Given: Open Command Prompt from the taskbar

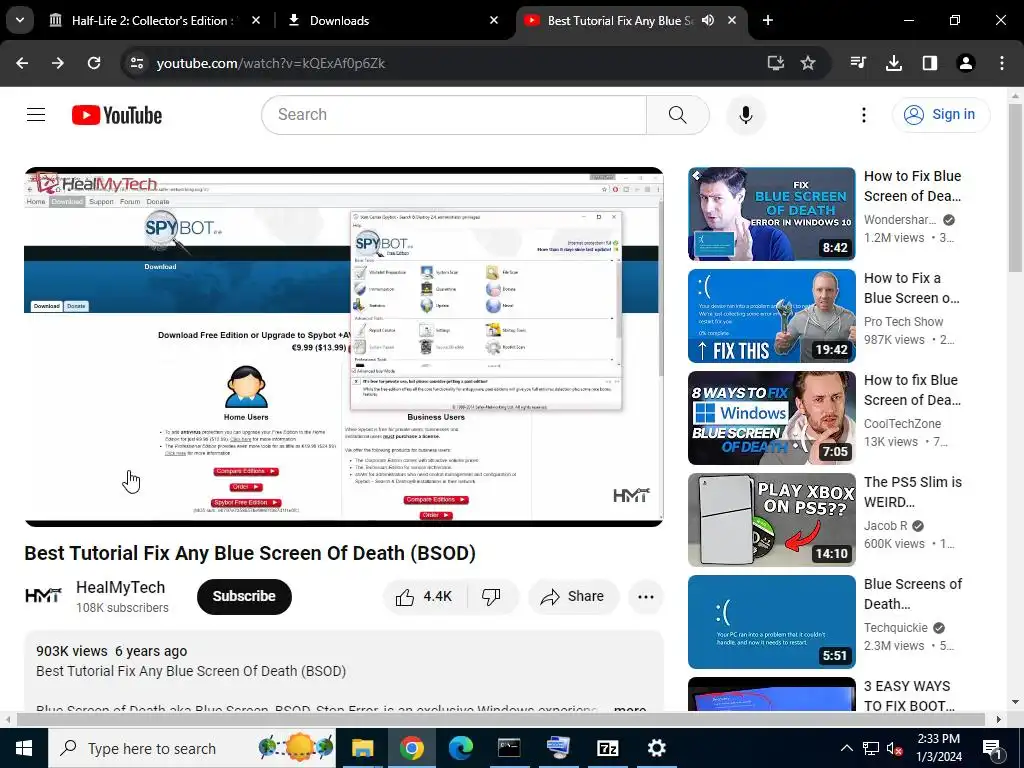Looking at the screenshot, I should click(x=509, y=748).
